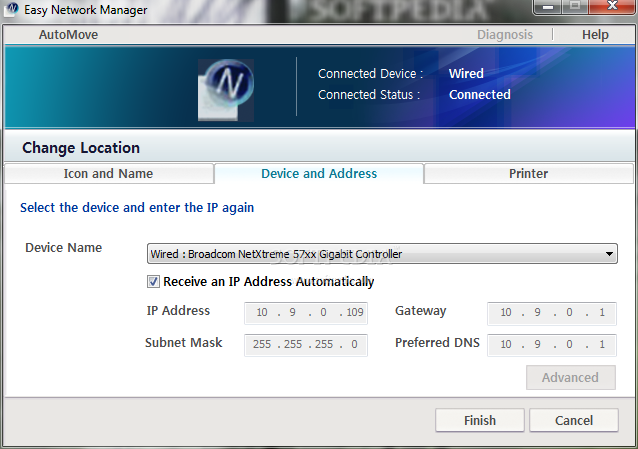The height and width of the screenshot is (449, 638).
Task: Close the Easy Network Manager window
Action: [612, 7]
